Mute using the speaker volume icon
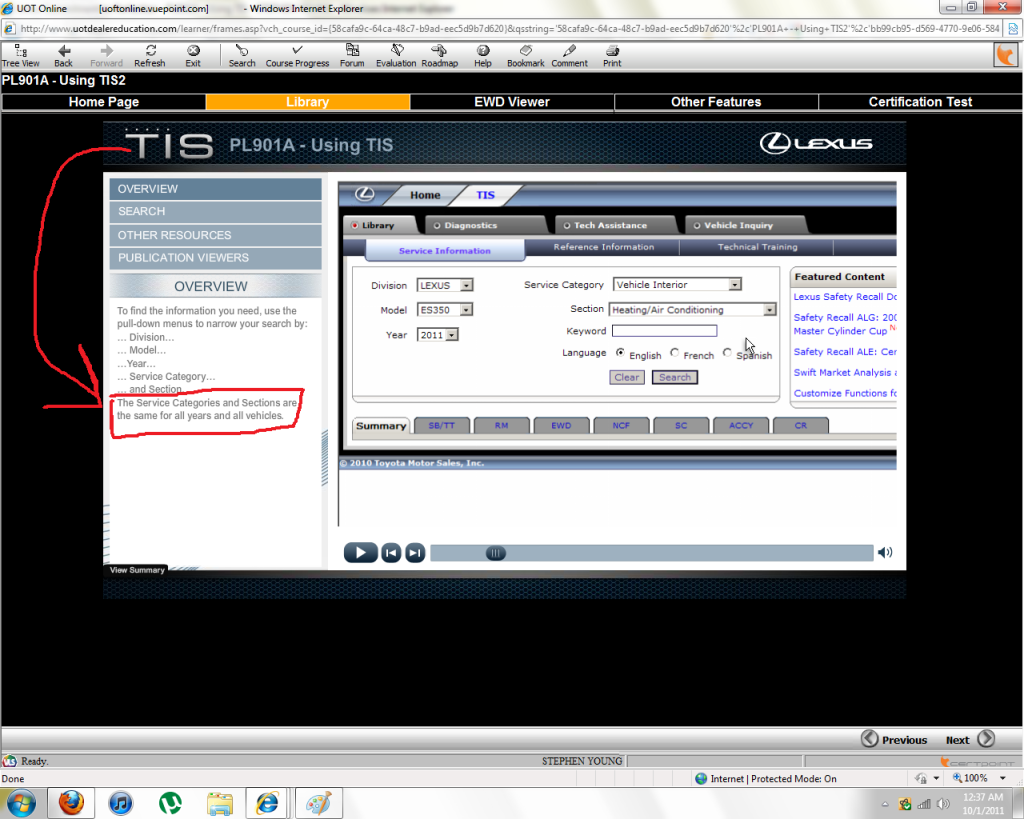1024x819 pixels. pyautogui.click(x=885, y=552)
